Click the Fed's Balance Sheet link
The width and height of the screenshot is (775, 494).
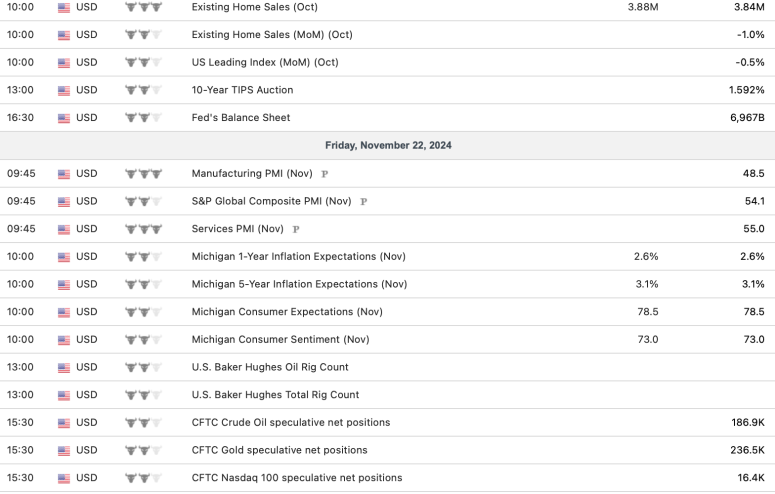[x=240, y=118]
